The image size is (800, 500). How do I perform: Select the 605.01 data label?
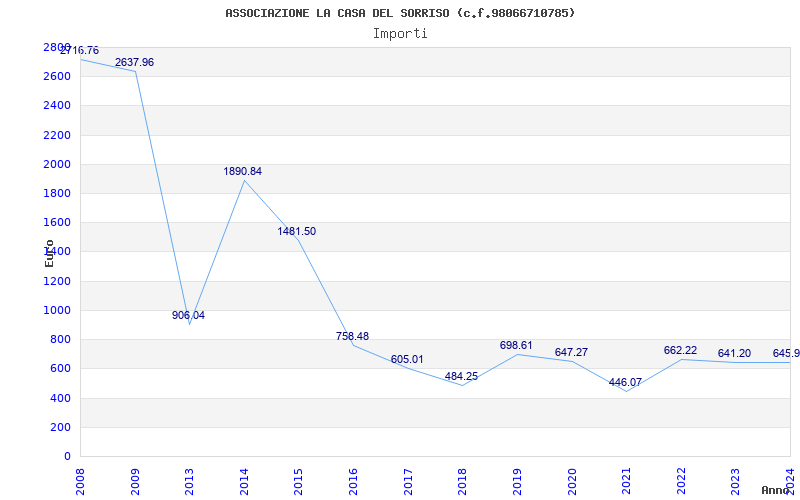pyautogui.click(x=407, y=359)
